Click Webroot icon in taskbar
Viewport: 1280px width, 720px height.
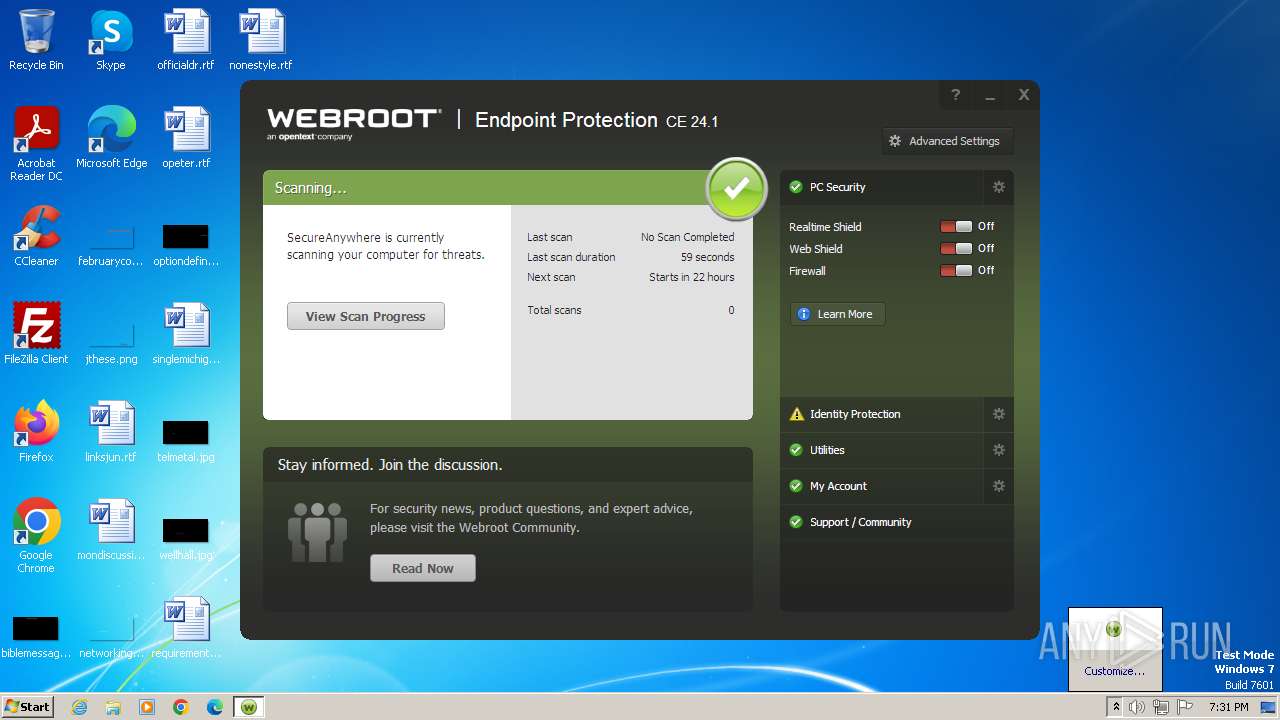[x=249, y=707]
